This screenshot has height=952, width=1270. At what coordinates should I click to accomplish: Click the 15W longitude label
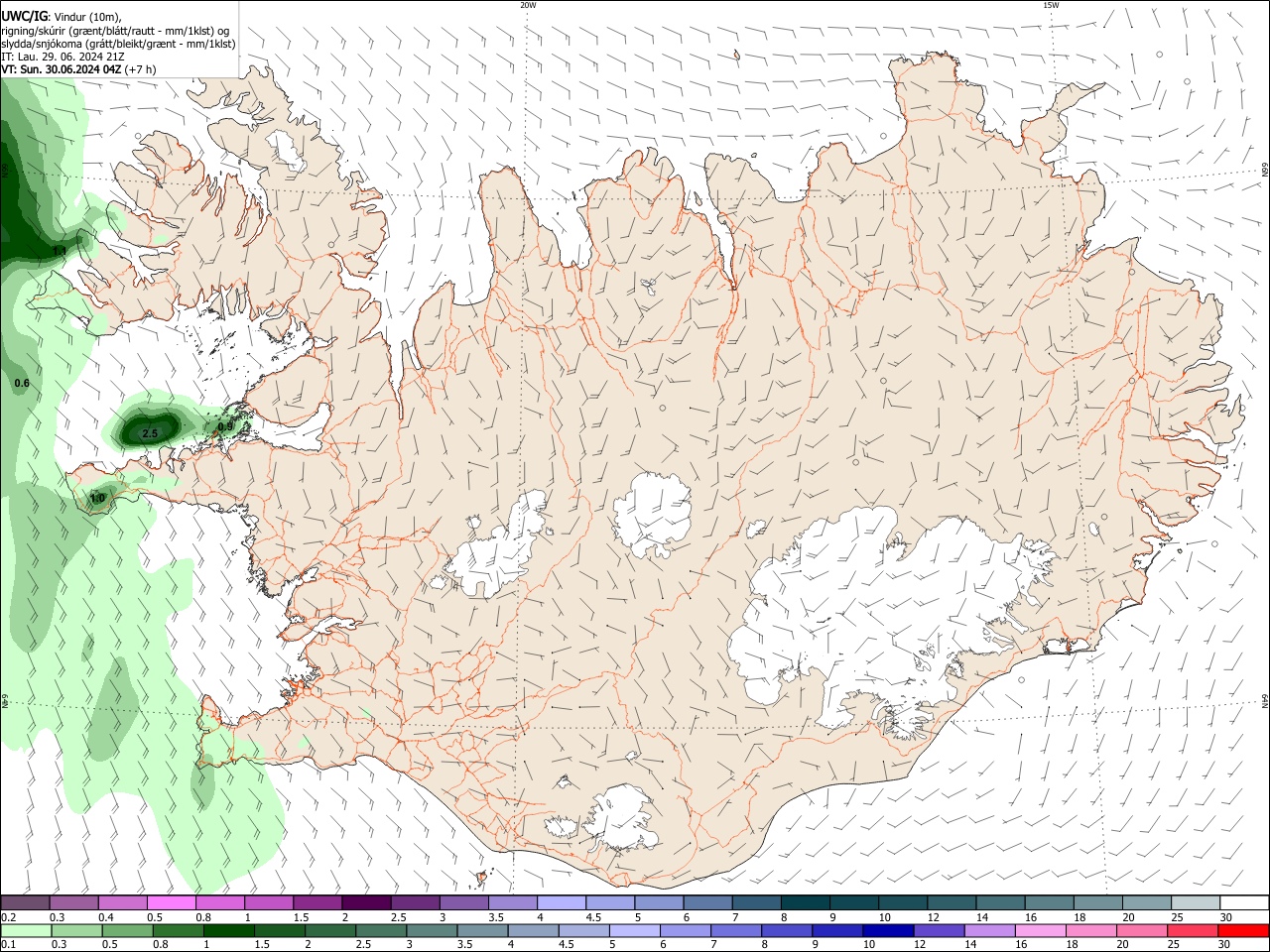(1051, 5)
